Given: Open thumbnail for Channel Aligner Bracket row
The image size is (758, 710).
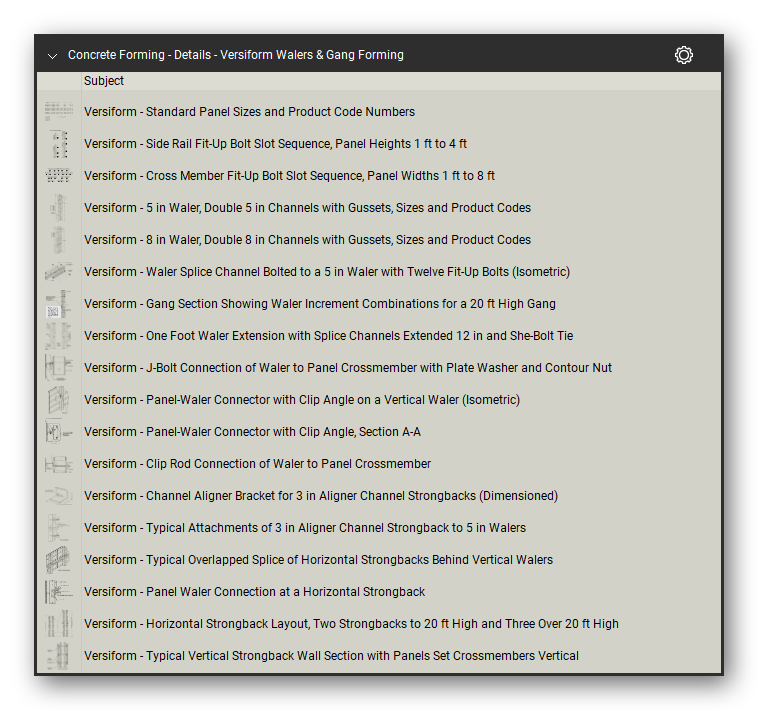Looking at the screenshot, I should click(x=59, y=495).
